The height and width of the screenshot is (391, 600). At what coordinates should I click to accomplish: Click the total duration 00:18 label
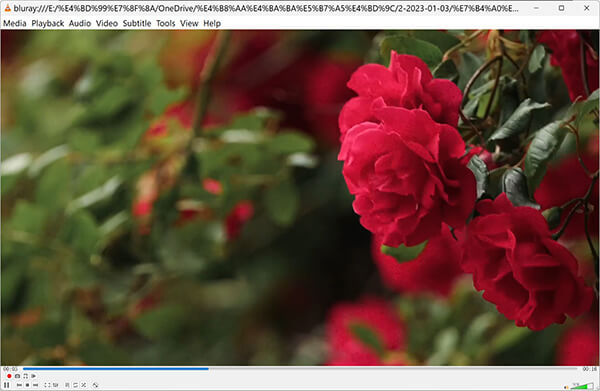(589, 369)
